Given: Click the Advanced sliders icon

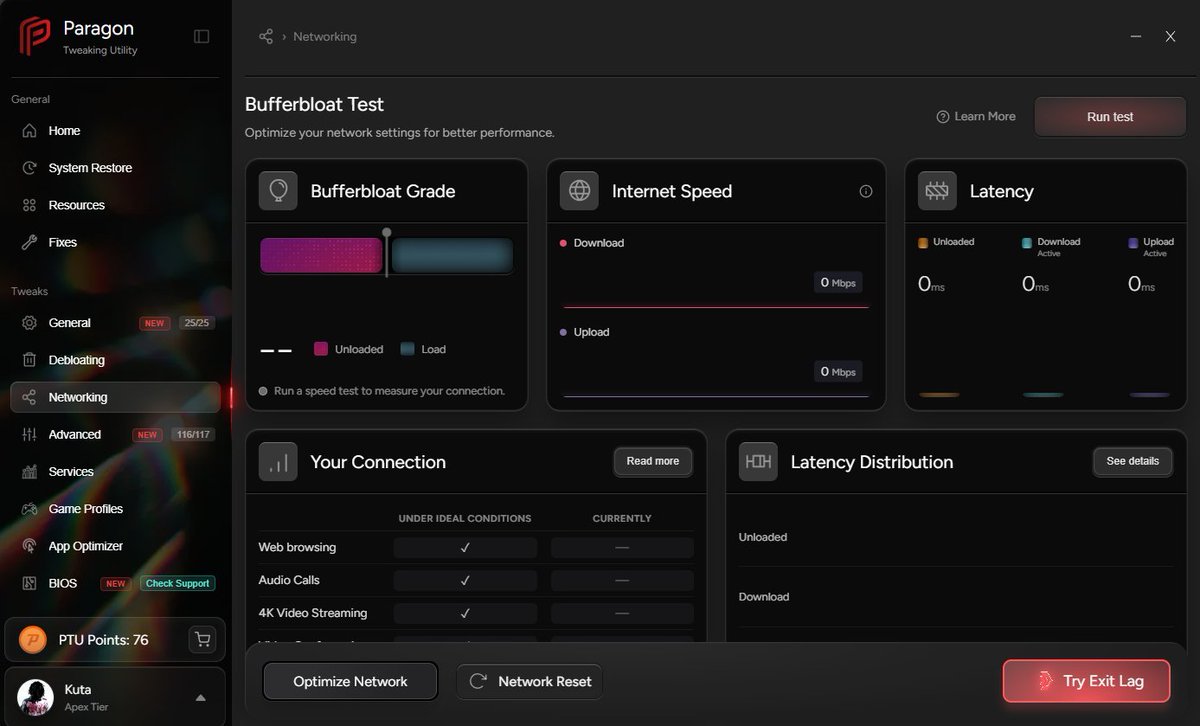Looking at the screenshot, I should click(x=29, y=435).
